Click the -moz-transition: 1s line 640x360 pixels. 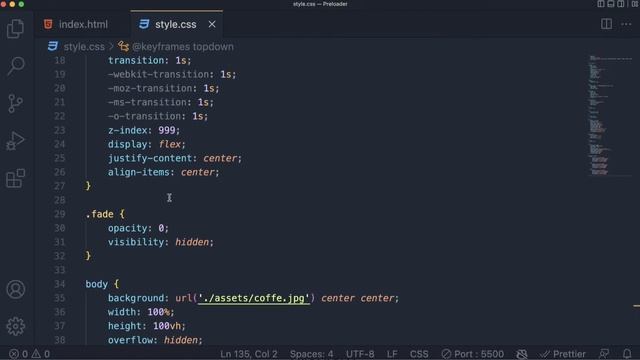pyautogui.click(x=163, y=88)
